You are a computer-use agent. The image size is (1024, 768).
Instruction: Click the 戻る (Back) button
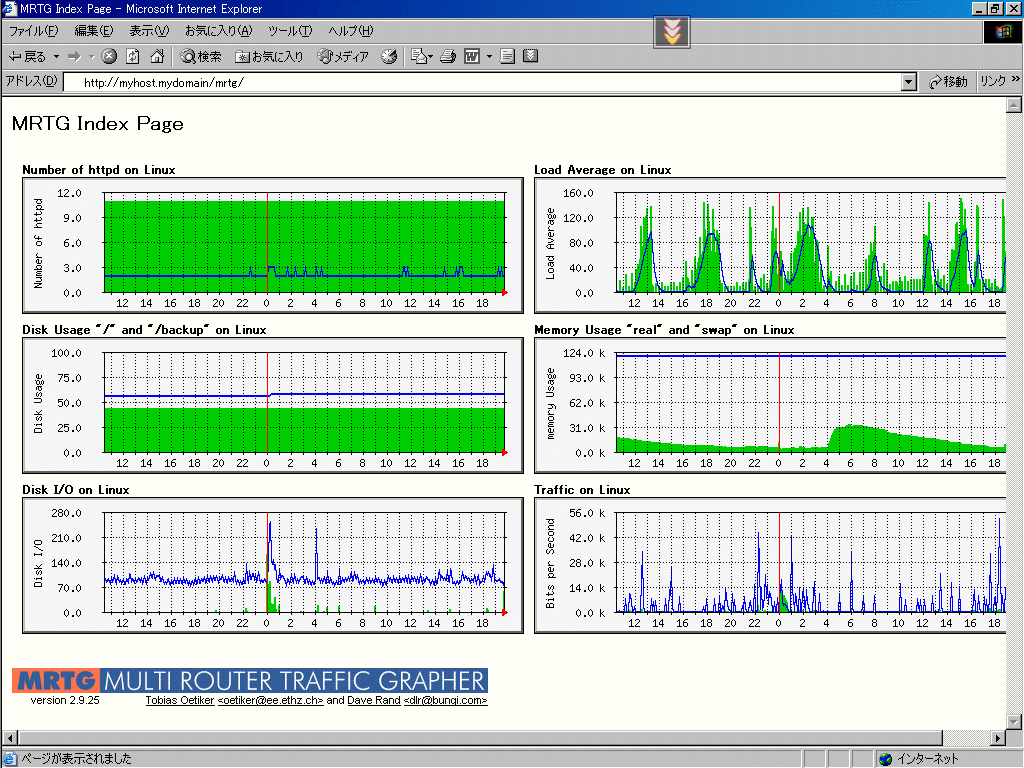tap(28, 57)
